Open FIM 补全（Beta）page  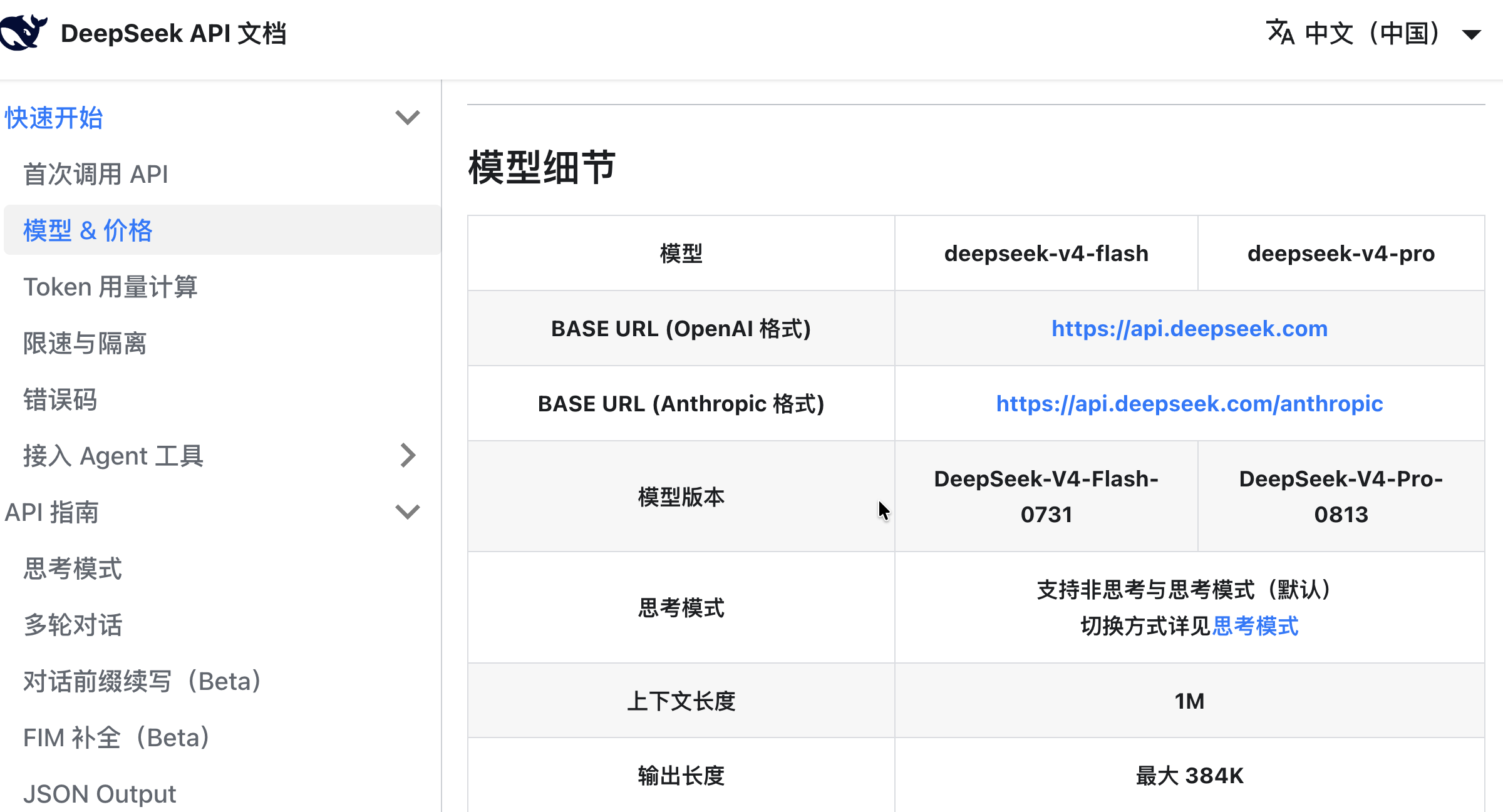tap(116, 737)
